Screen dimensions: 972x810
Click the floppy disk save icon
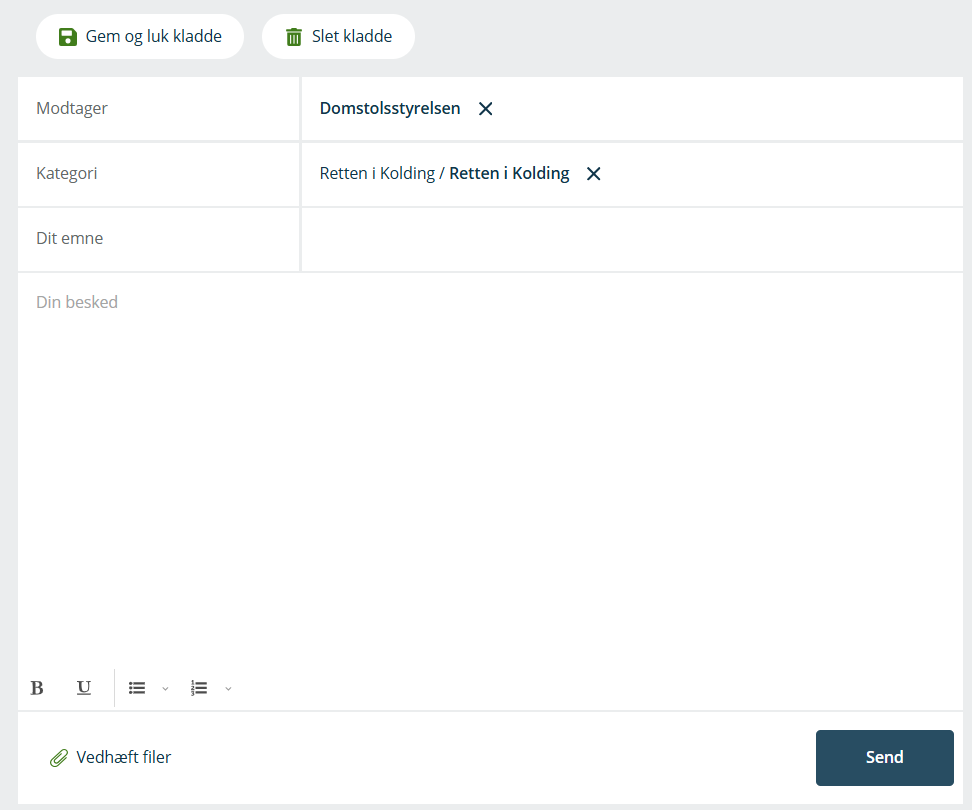[67, 37]
